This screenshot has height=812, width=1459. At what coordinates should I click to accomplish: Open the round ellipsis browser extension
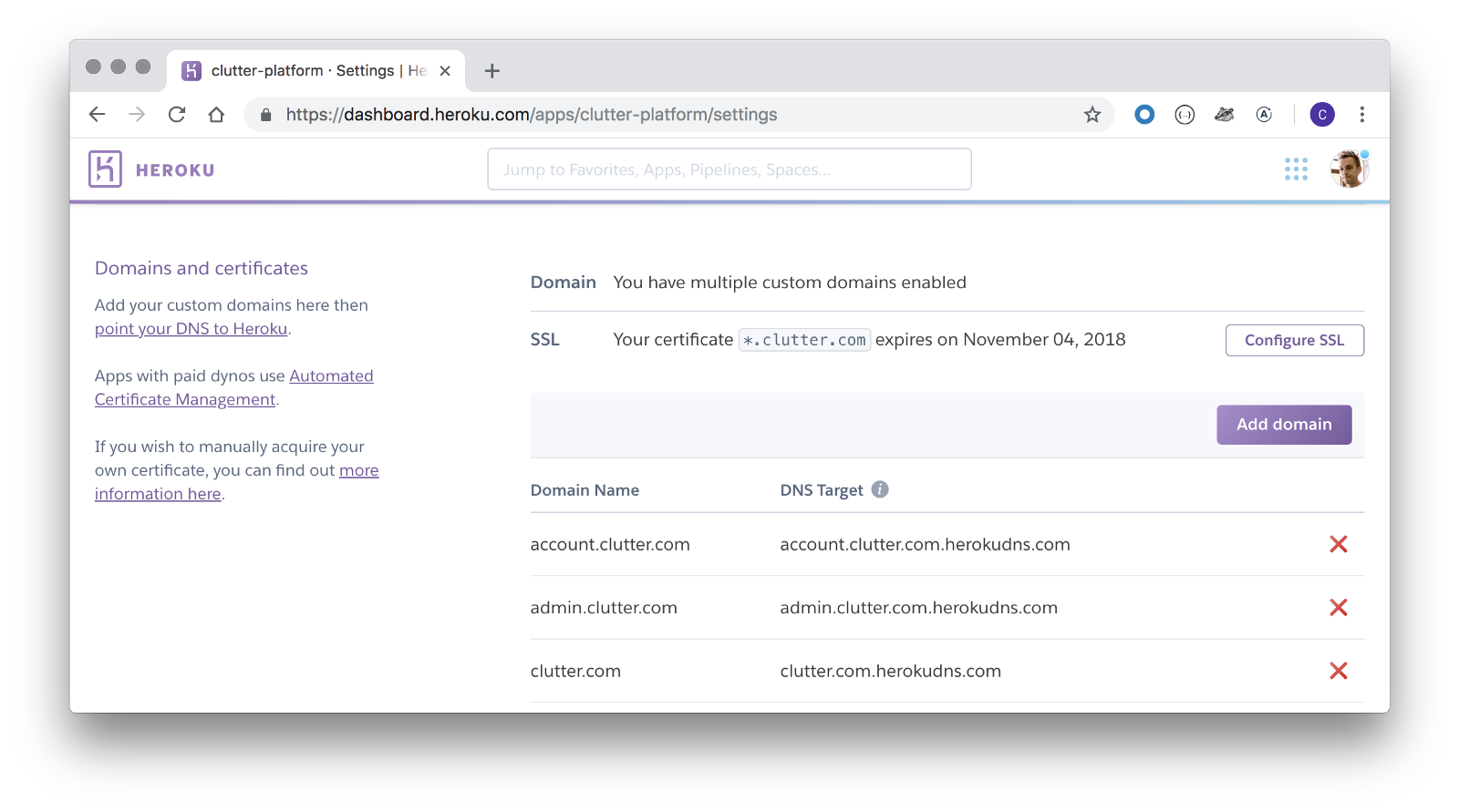point(1185,114)
